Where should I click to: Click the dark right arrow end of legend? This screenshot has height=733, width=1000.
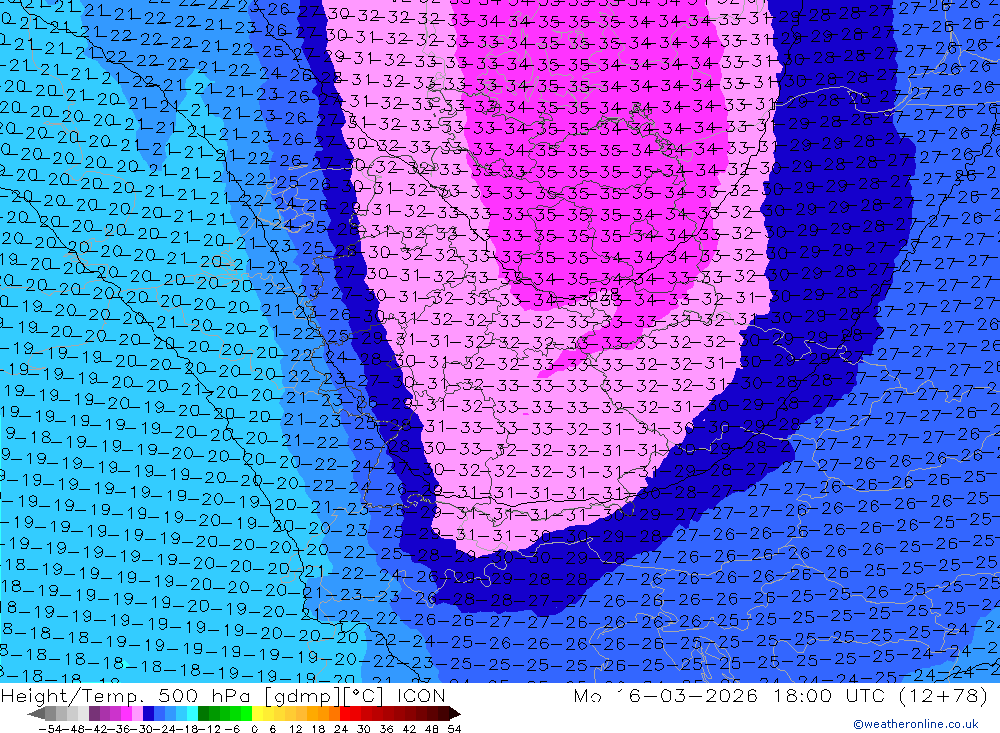455,714
